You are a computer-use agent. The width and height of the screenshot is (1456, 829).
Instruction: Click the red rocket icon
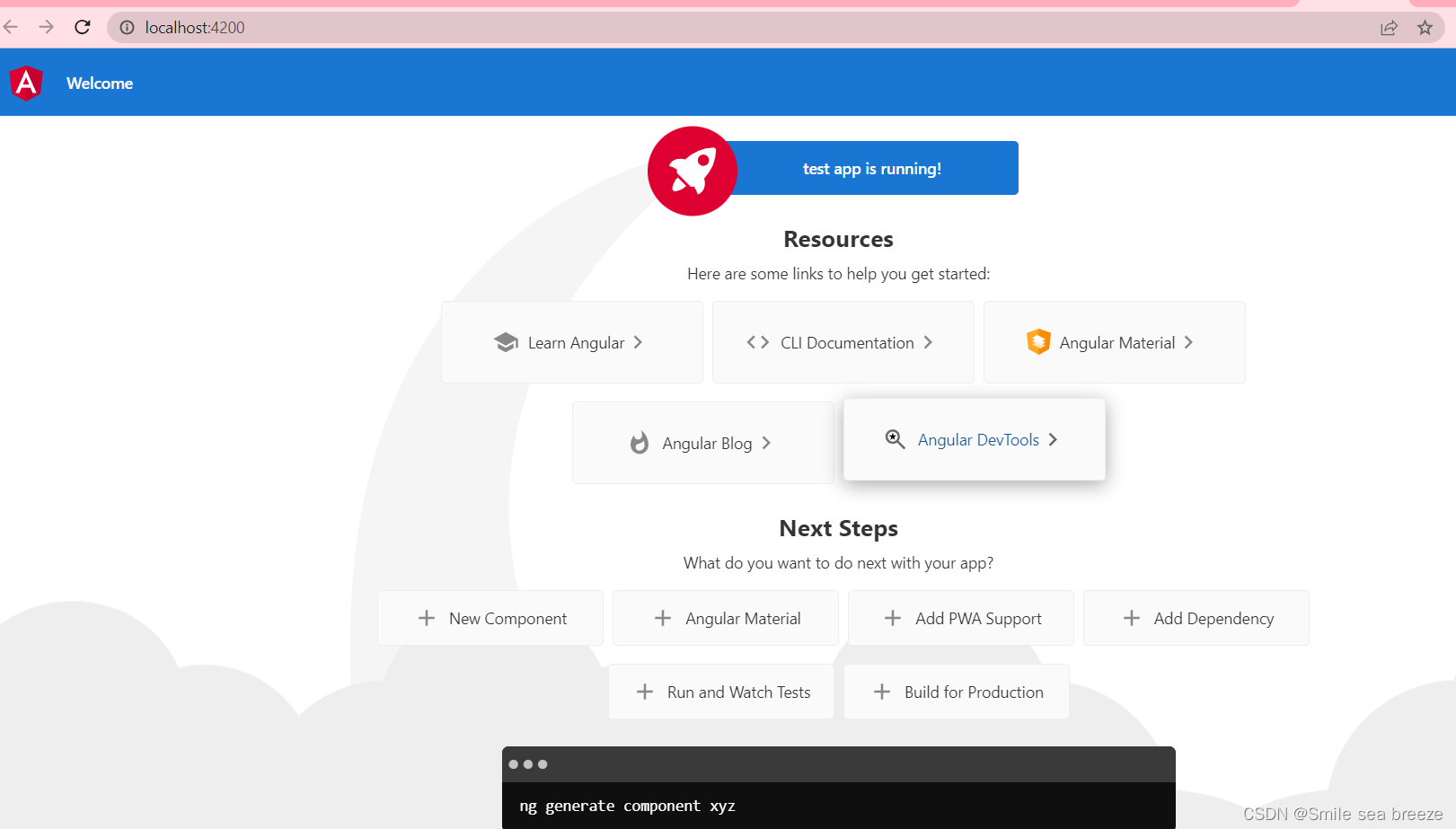click(x=693, y=171)
